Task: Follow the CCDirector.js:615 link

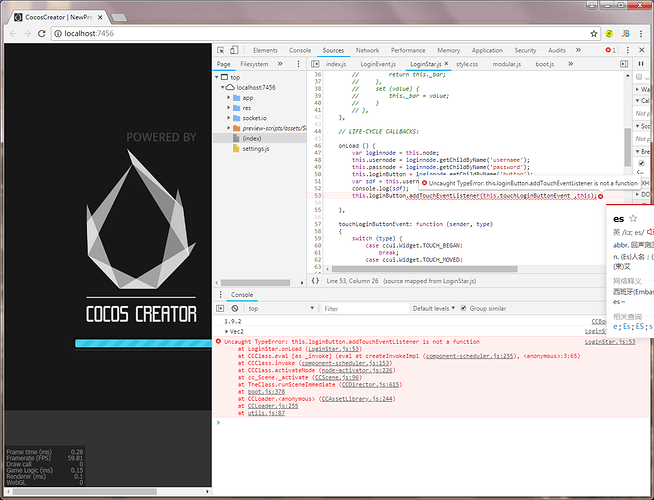Action: [370, 384]
